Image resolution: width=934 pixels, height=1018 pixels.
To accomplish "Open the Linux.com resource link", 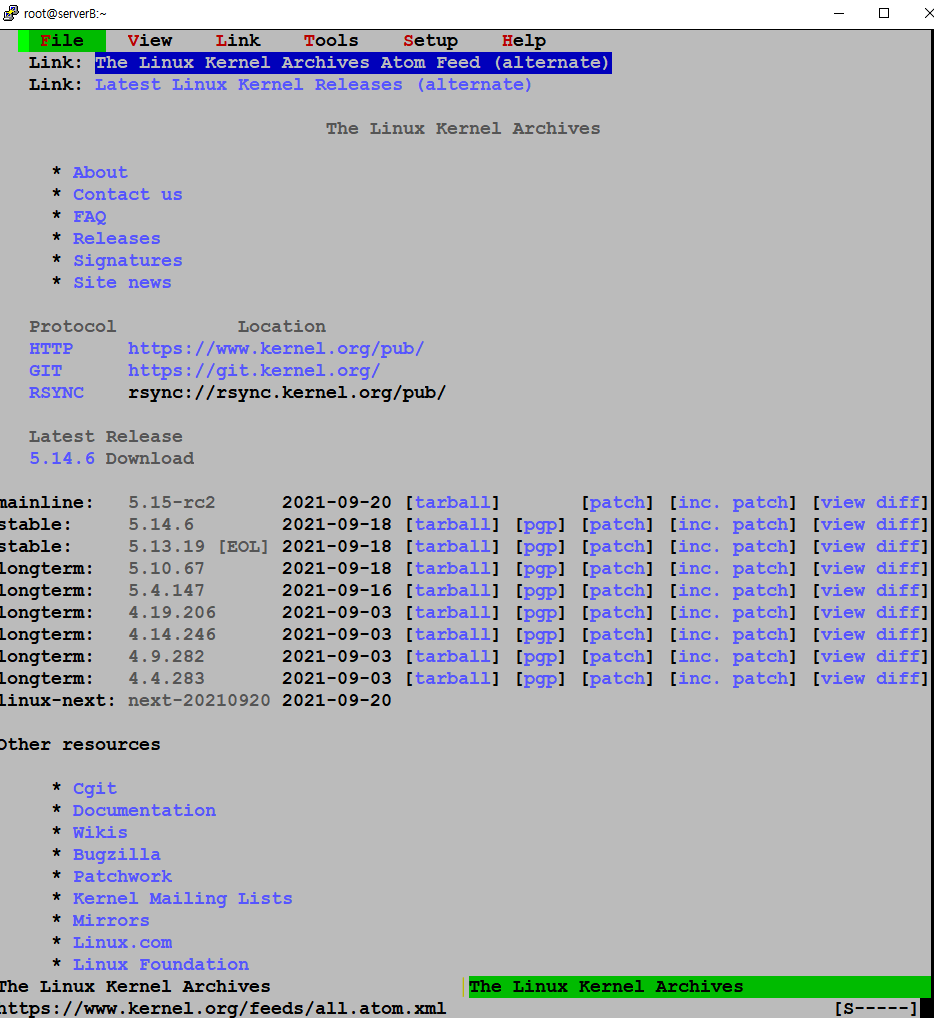I will [122, 943].
